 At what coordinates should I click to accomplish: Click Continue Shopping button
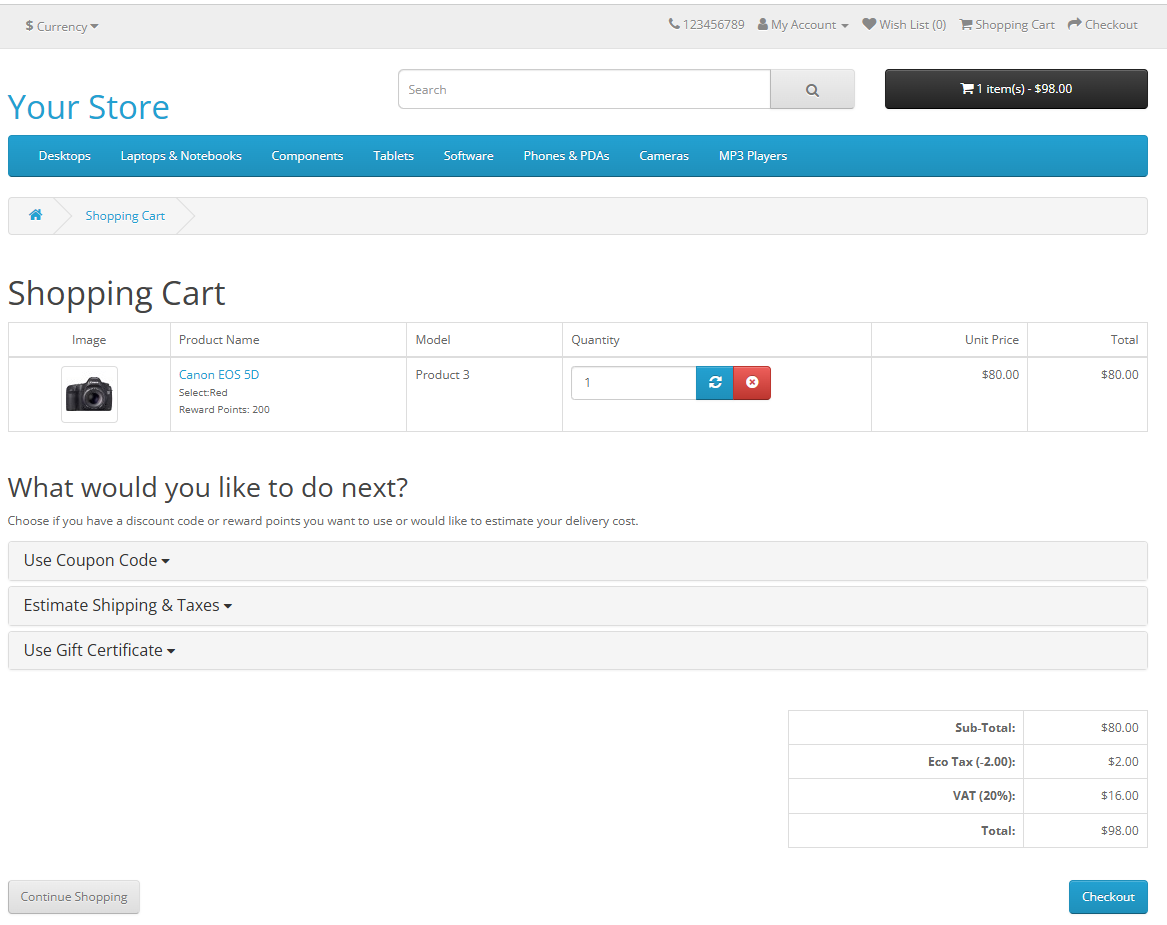[74, 897]
